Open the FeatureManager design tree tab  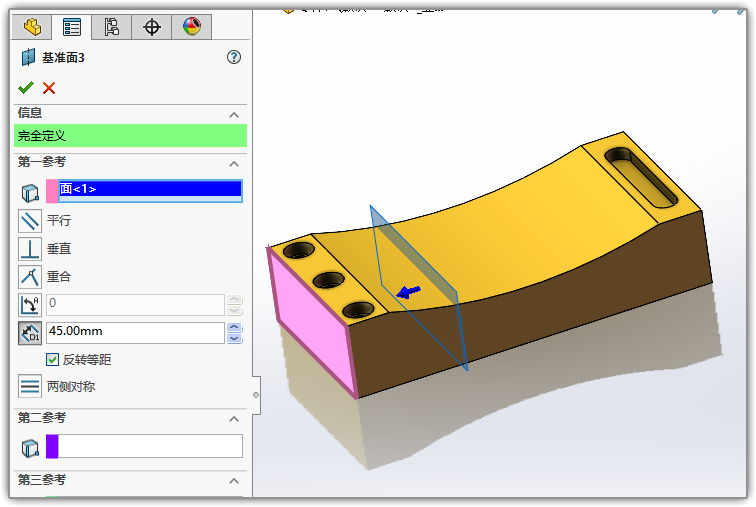coord(32,27)
